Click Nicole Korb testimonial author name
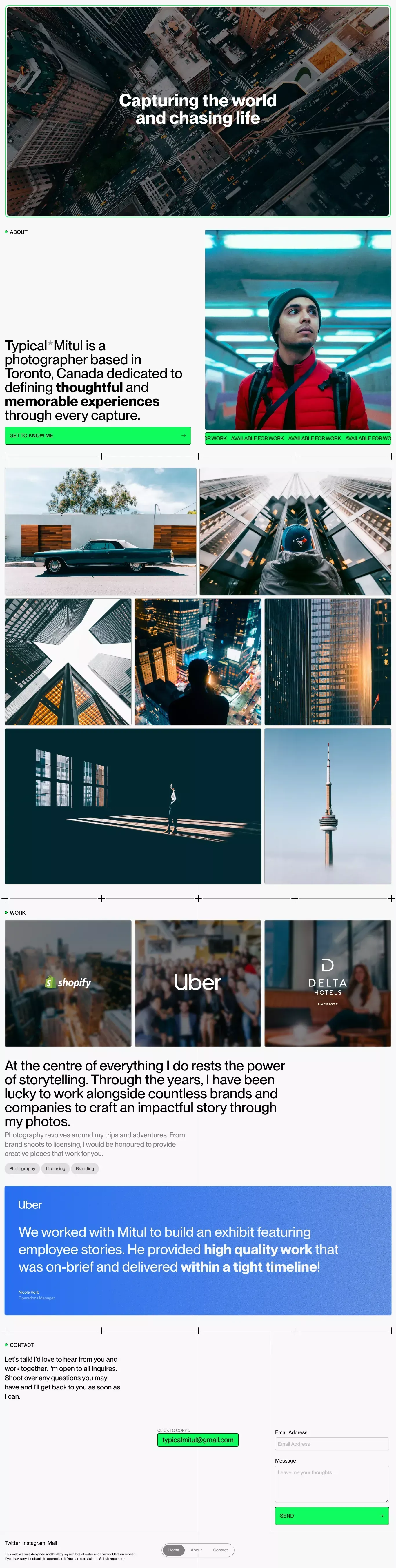 (x=29, y=1292)
